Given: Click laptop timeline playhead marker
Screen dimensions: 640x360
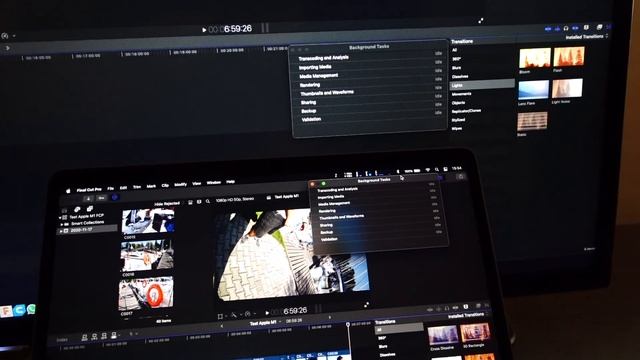Looking at the screenshot, I should click(x=348, y=324).
